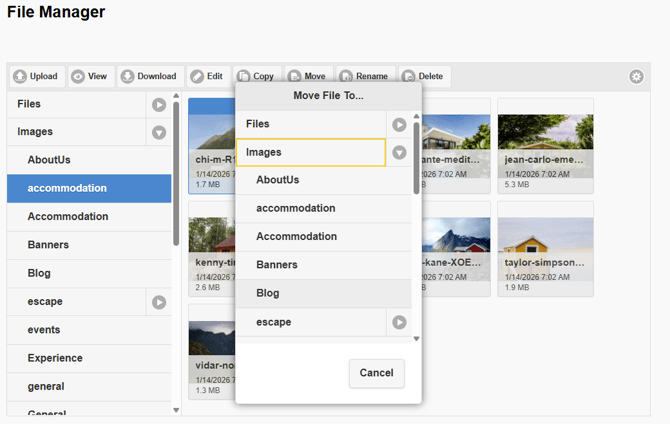The image size is (670, 424).
Task: Click Move dialog scroll down arrow
Action: [x=417, y=339]
